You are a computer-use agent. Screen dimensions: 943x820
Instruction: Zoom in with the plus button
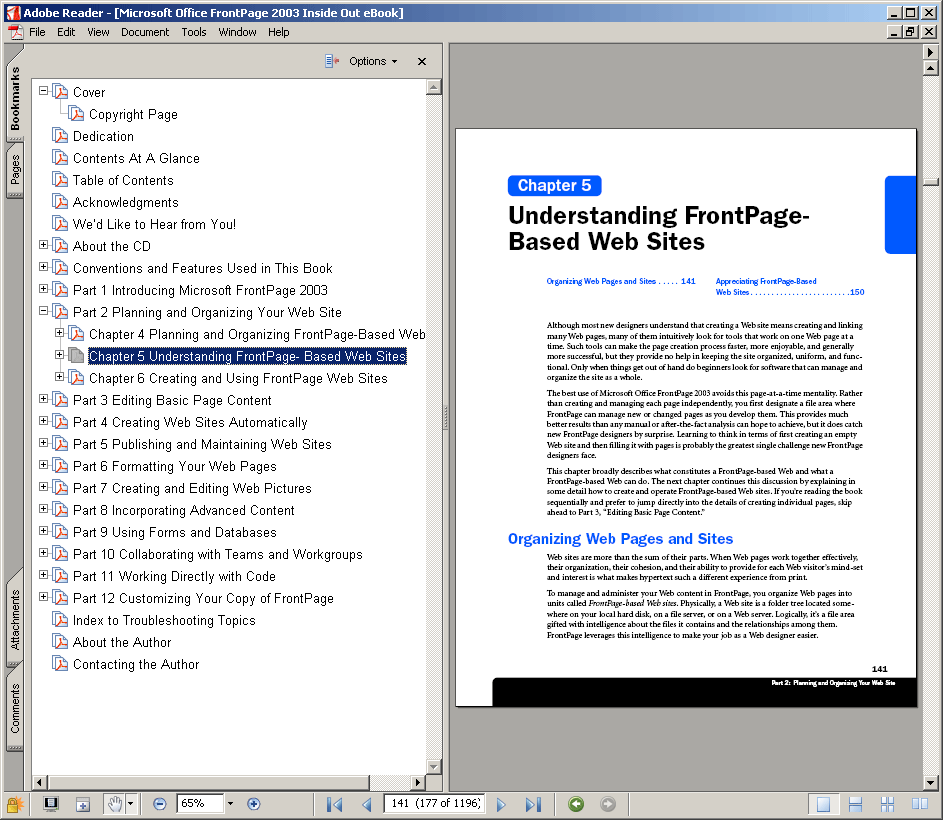click(254, 804)
